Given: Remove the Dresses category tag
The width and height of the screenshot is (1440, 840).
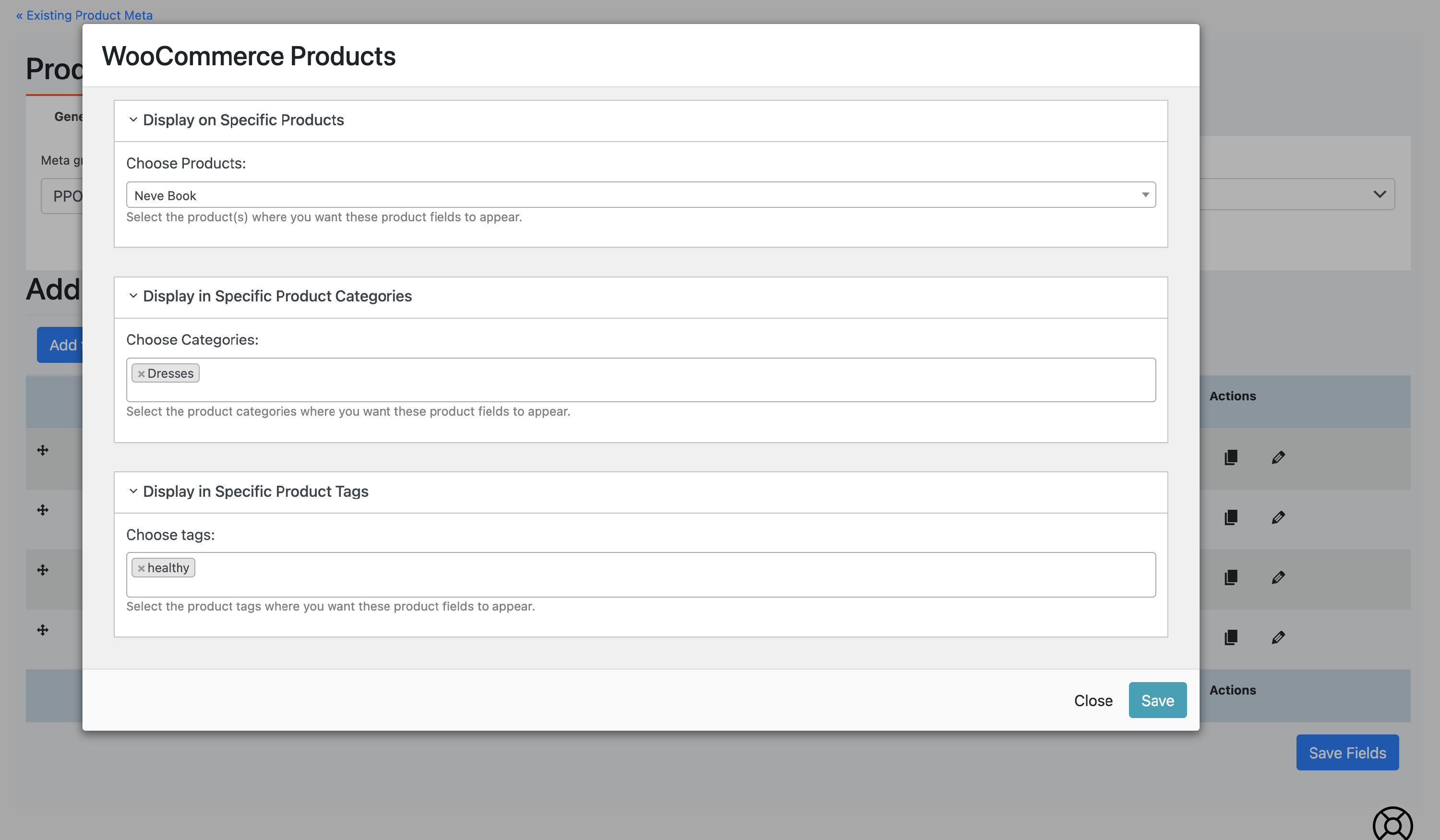Looking at the screenshot, I should (x=141, y=374).
